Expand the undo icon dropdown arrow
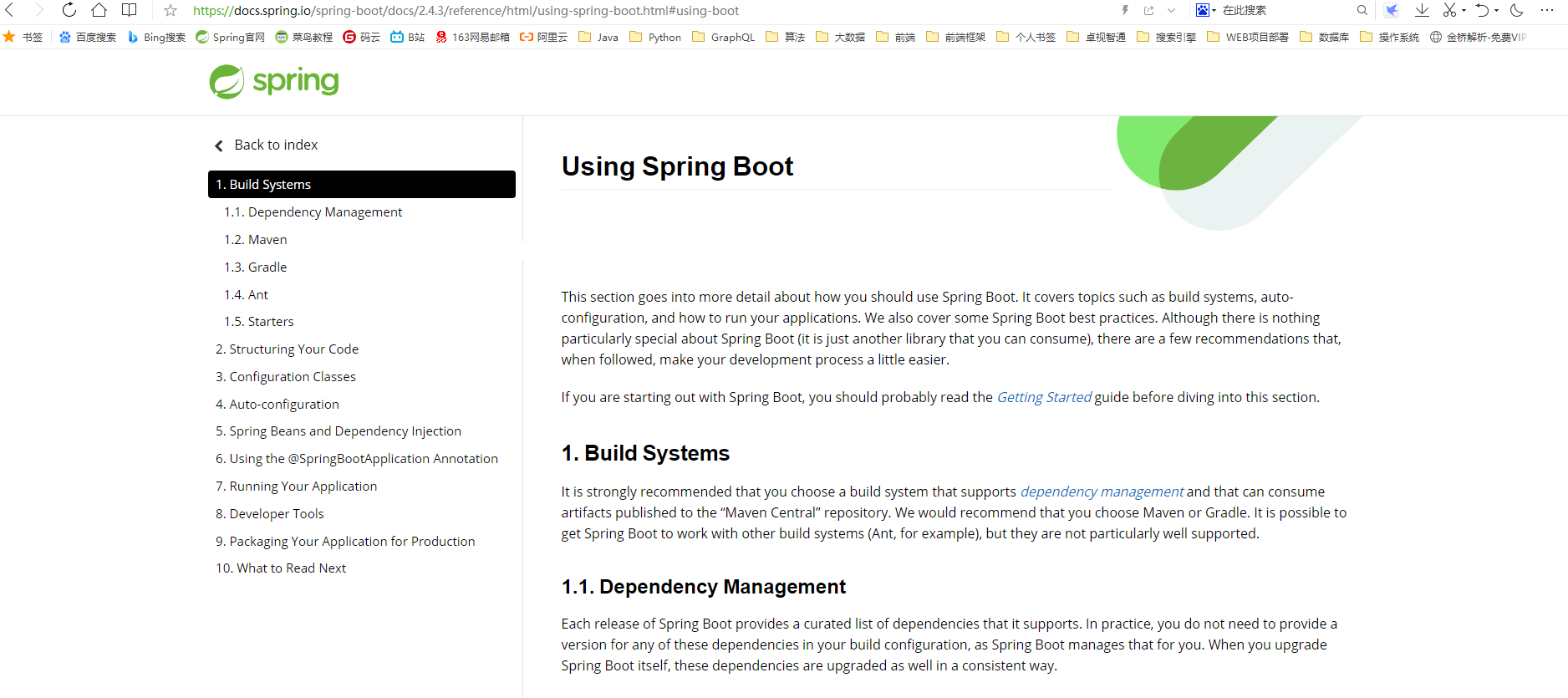The height and width of the screenshot is (698, 1568). click(x=1496, y=11)
